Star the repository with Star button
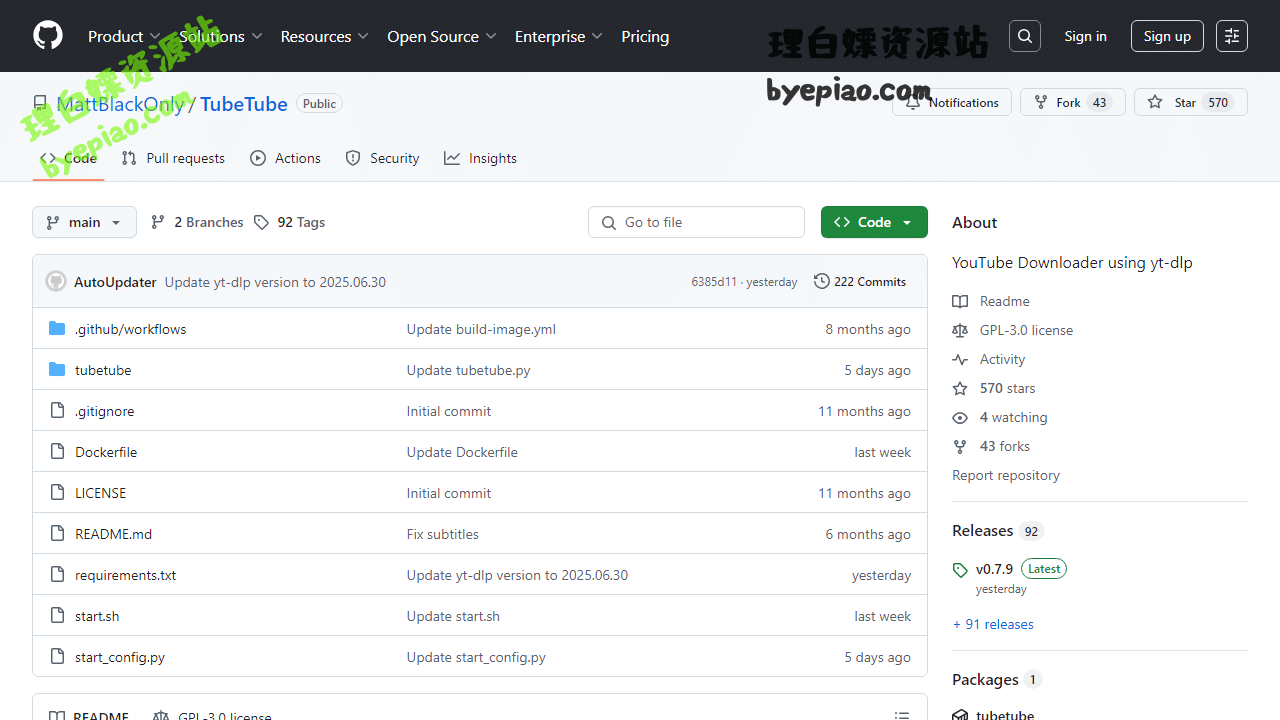Image resolution: width=1280 pixels, height=720 pixels. (1190, 102)
